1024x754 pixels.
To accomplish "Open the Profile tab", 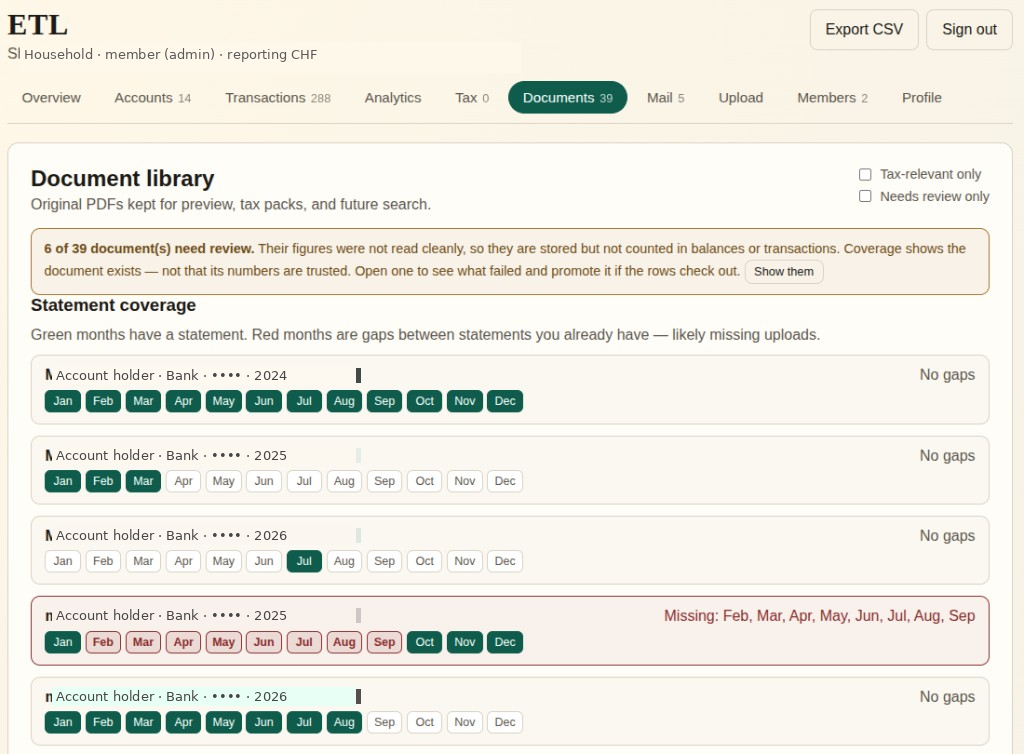I will tap(921, 98).
